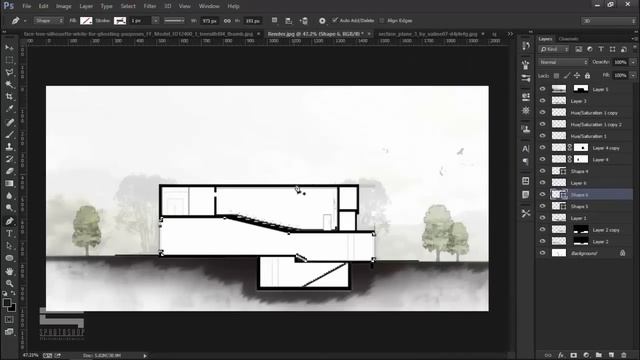The image size is (640, 360).
Task: Select the Zoom tool
Action: pyautogui.click(x=9, y=283)
